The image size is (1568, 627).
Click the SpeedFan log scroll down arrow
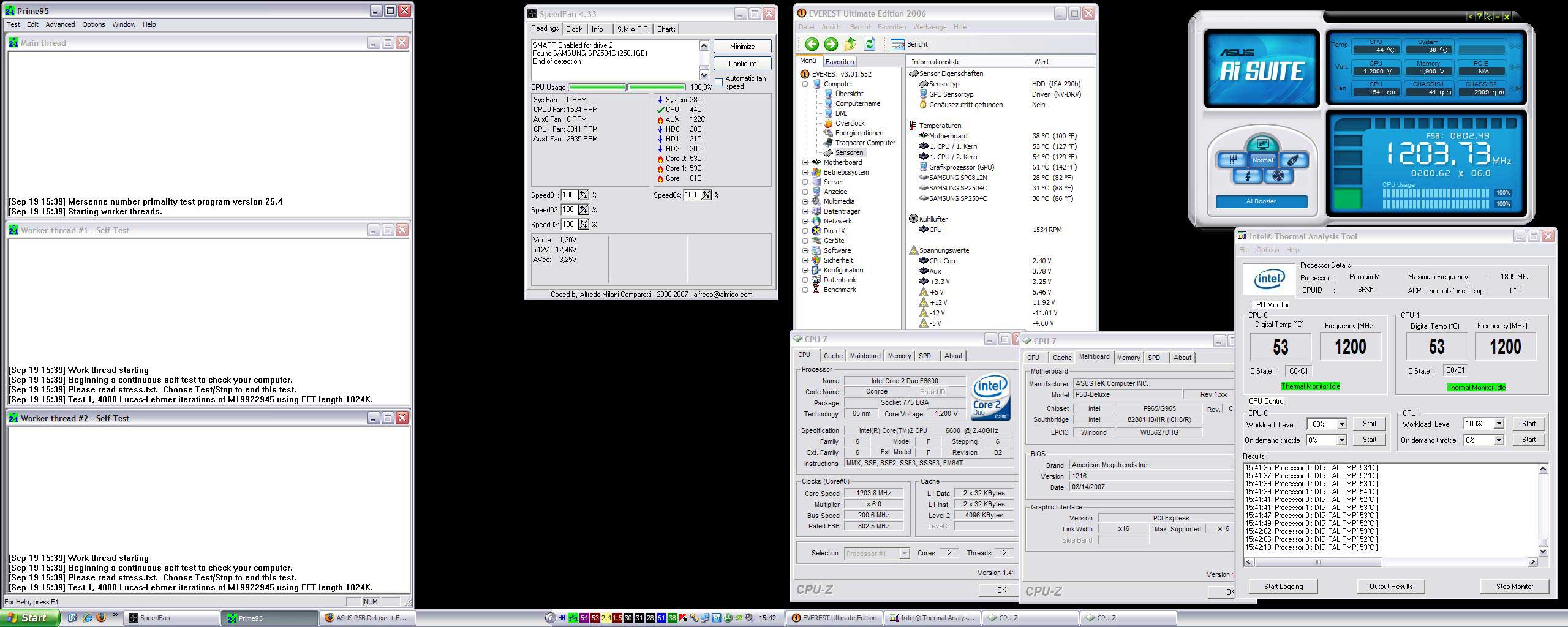click(704, 75)
